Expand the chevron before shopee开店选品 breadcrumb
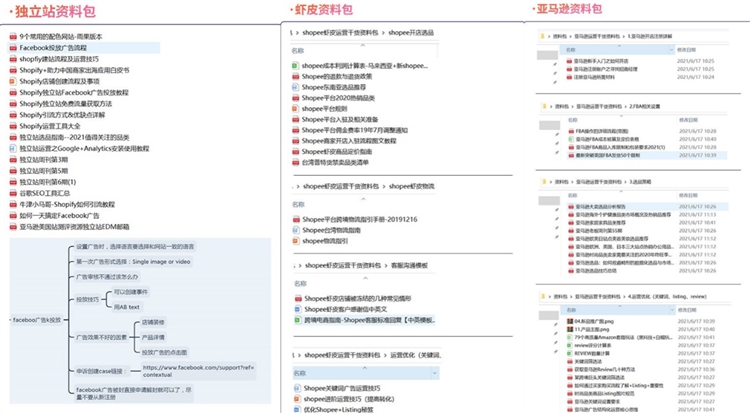The height and width of the screenshot is (413, 750). pyautogui.click(x=383, y=33)
